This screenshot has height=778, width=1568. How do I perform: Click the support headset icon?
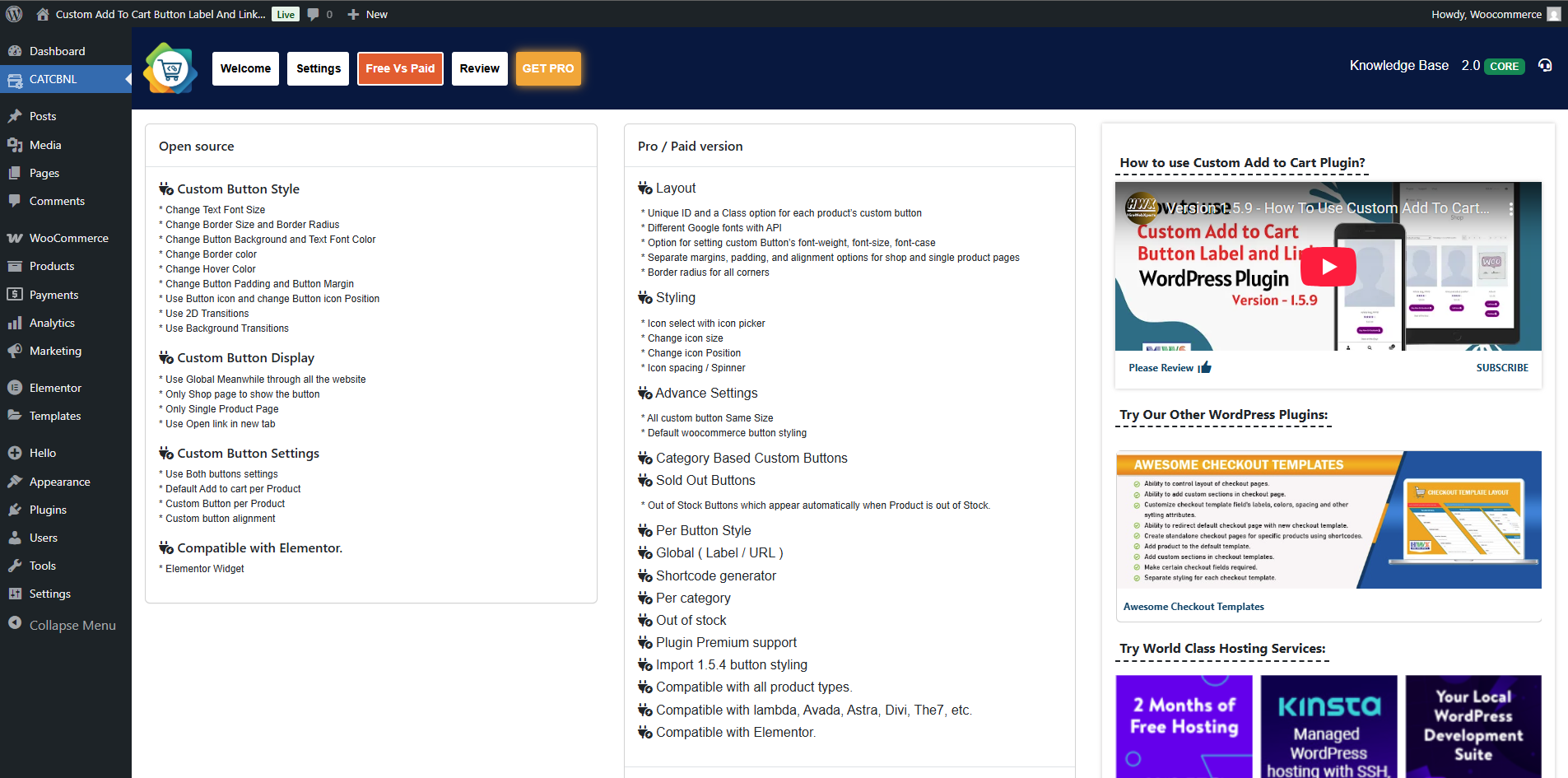[1545, 66]
